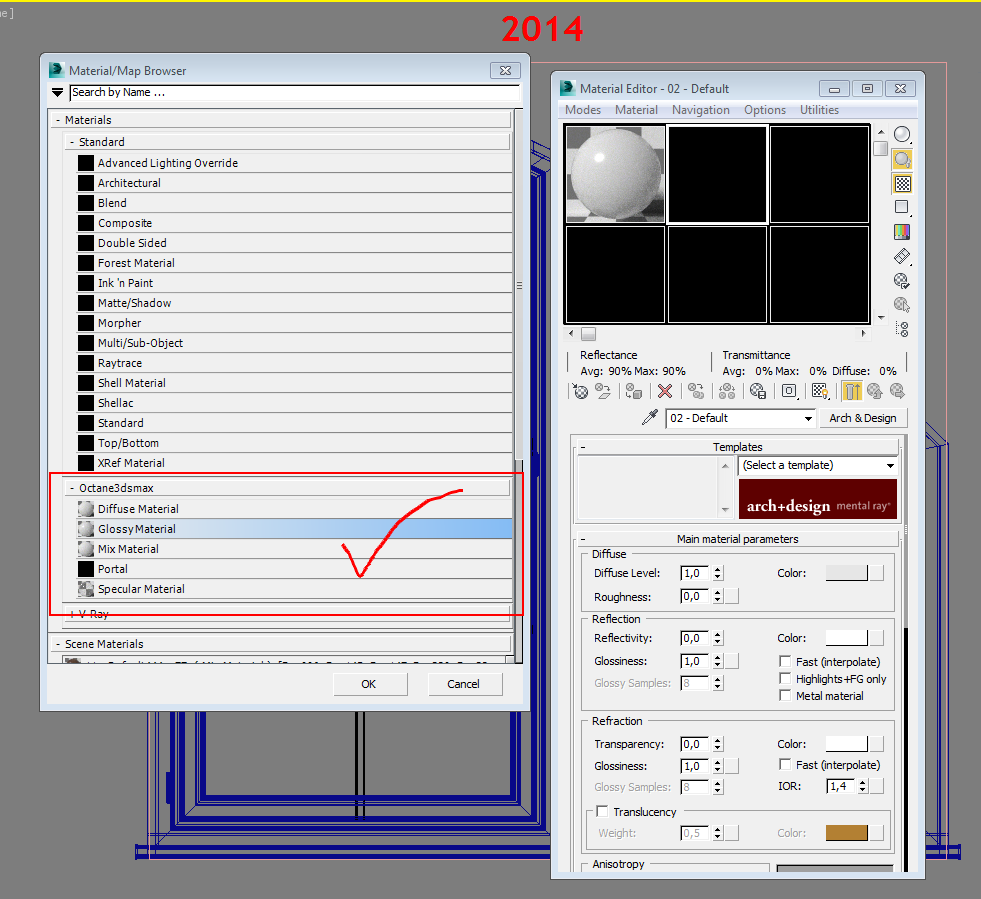Click the Make Preview film icon

point(902,256)
